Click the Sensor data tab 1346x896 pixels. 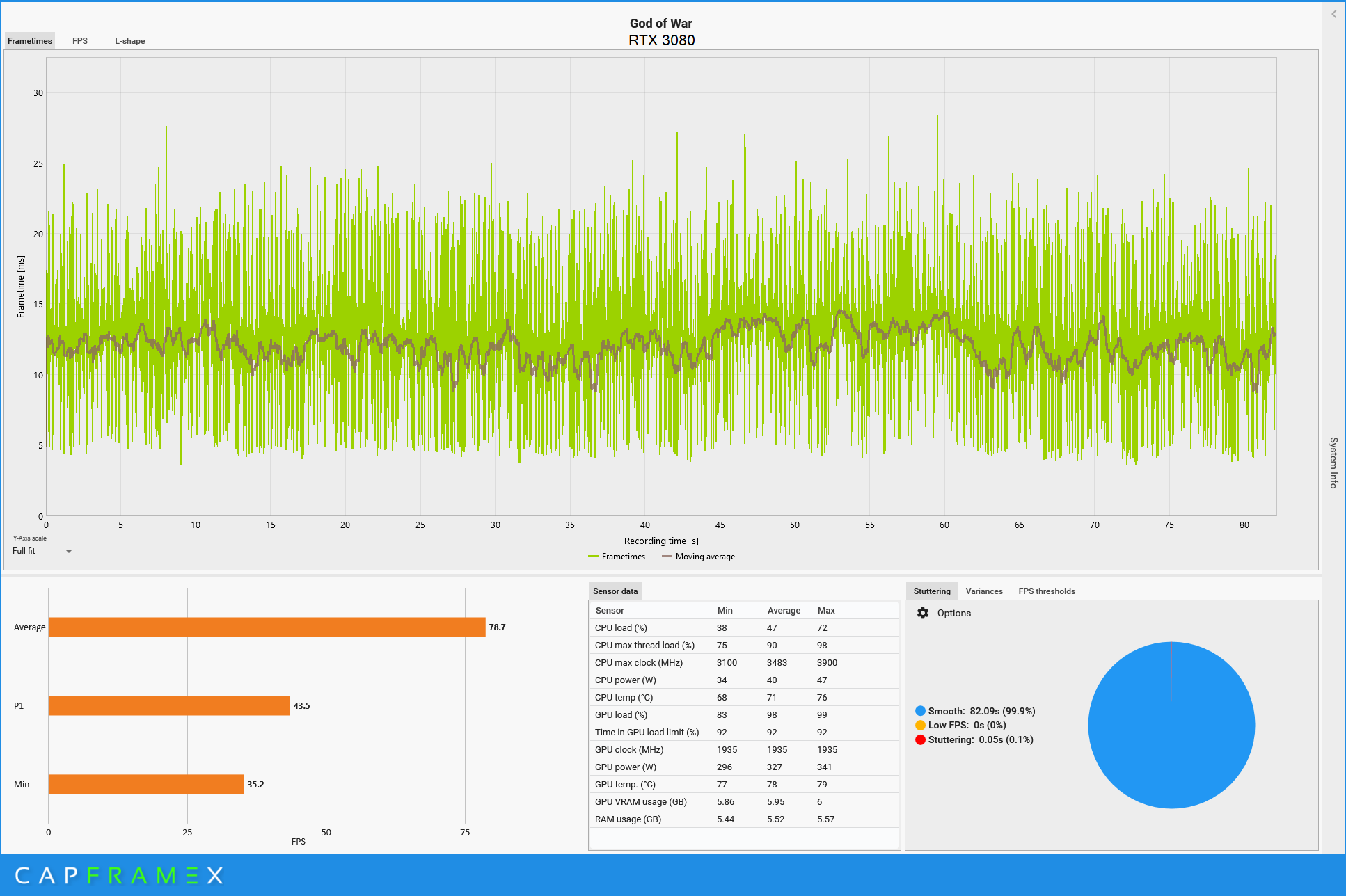[x=615, y=591]
